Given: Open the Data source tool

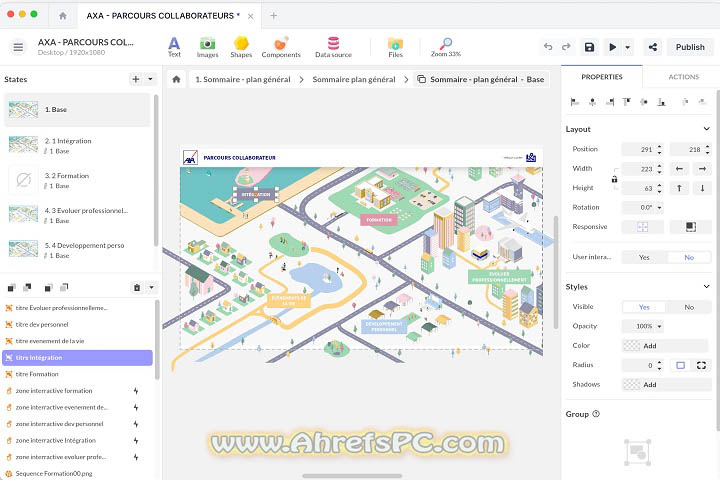Looking at the screenshot, I should pos(333,47).
